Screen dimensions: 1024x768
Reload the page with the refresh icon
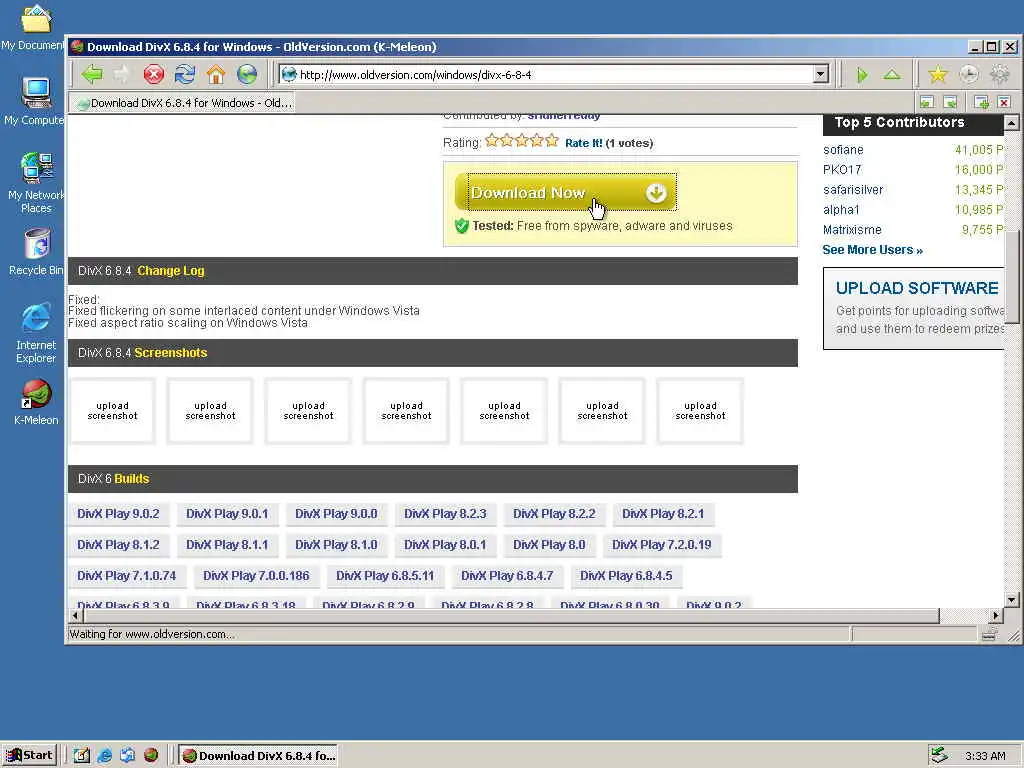point(185,74)
